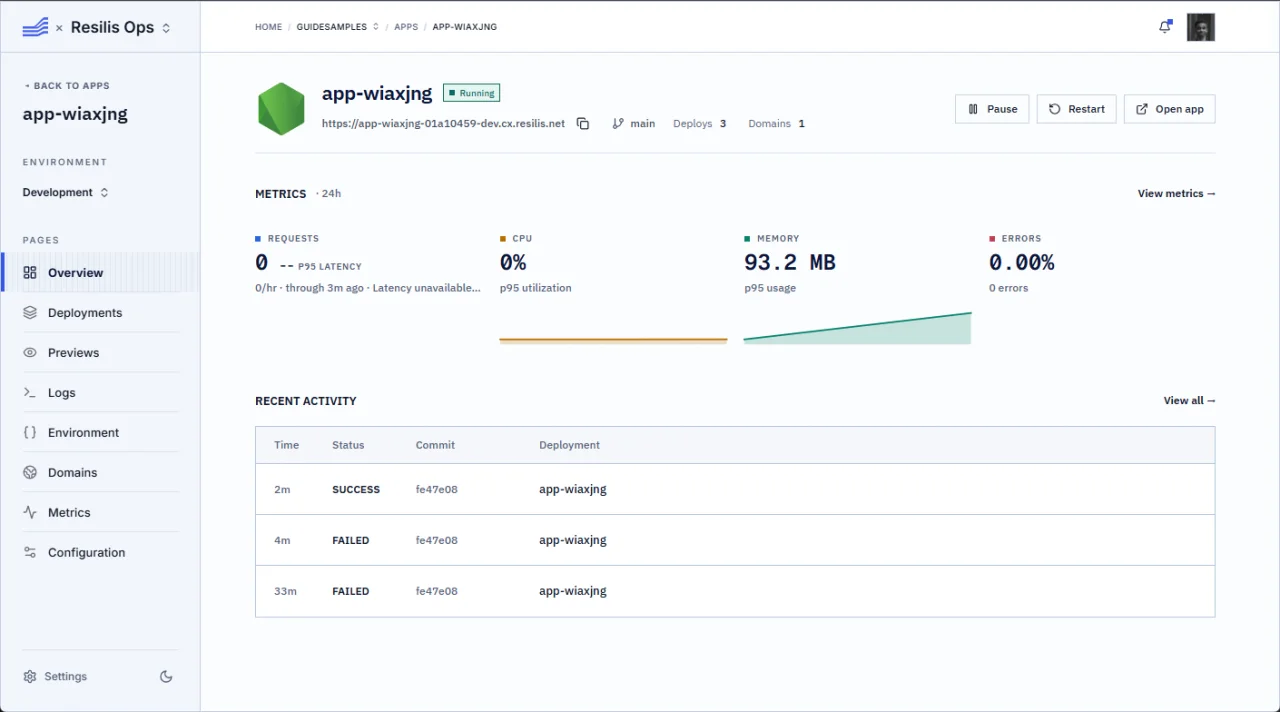Click the Deploys count

click(x=700, y=124)
